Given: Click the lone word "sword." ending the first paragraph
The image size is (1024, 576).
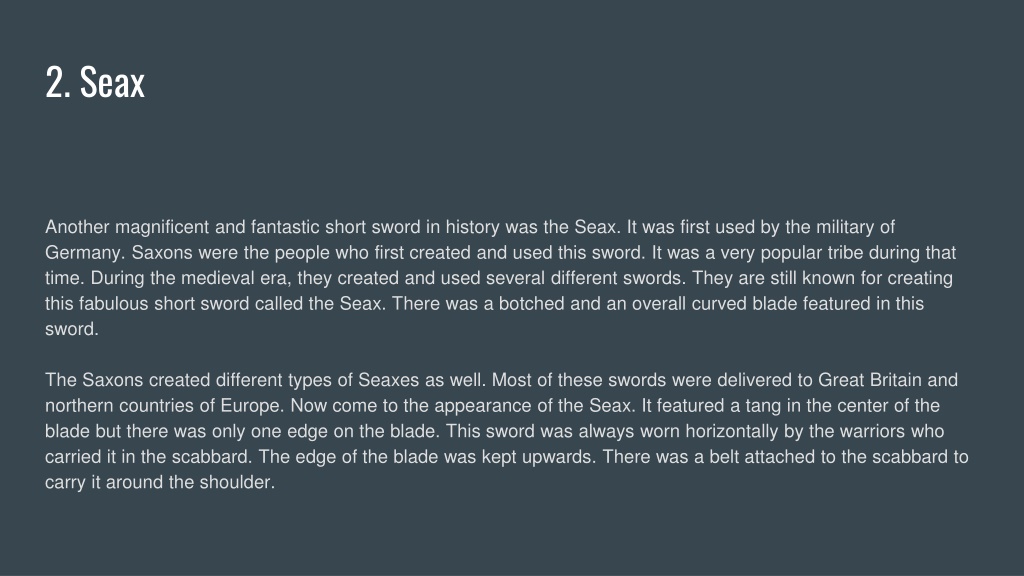Looking at the screenshot, I should 72,329.
